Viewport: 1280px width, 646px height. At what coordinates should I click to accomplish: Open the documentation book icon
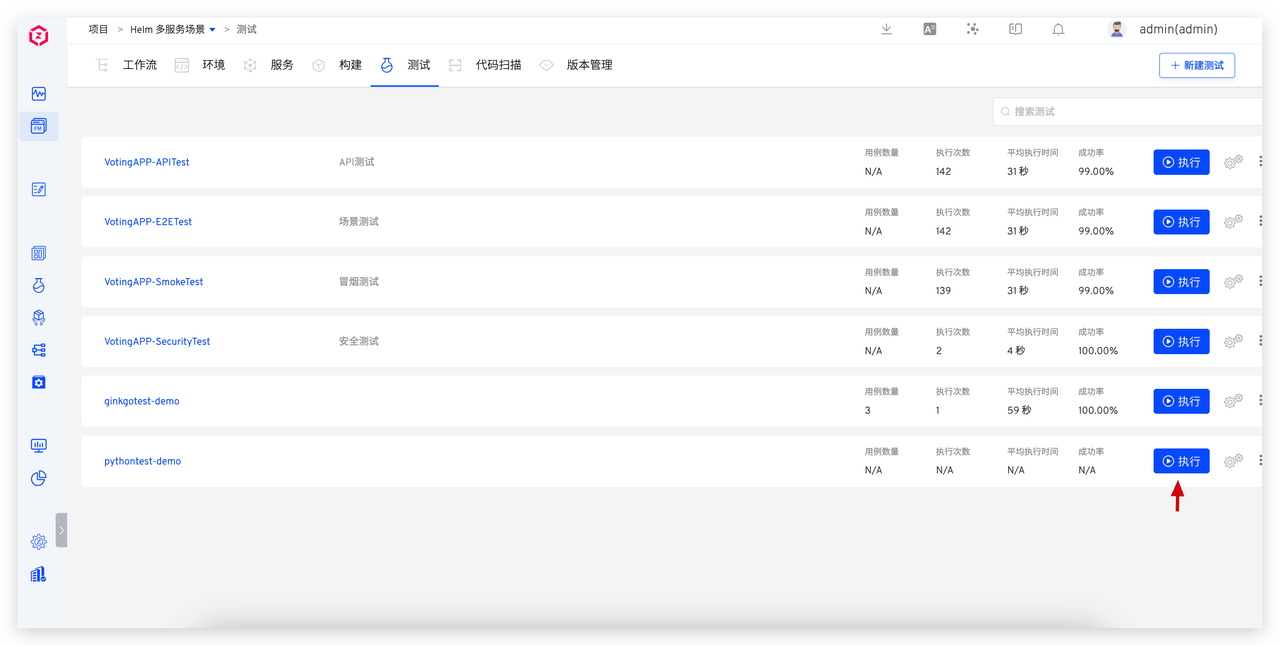1015,30
